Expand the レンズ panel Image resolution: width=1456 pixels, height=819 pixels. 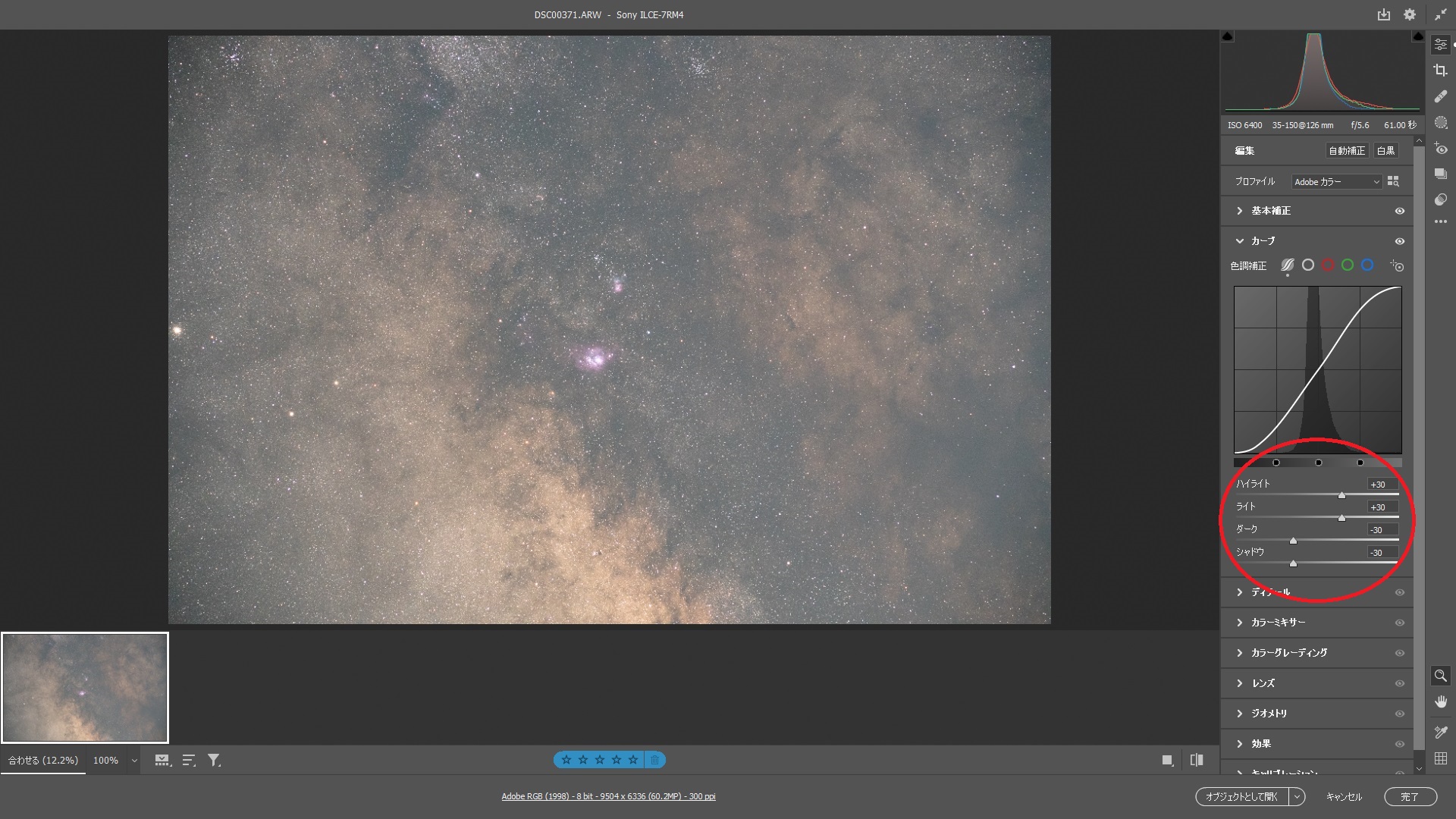[x=1240, y=683]
